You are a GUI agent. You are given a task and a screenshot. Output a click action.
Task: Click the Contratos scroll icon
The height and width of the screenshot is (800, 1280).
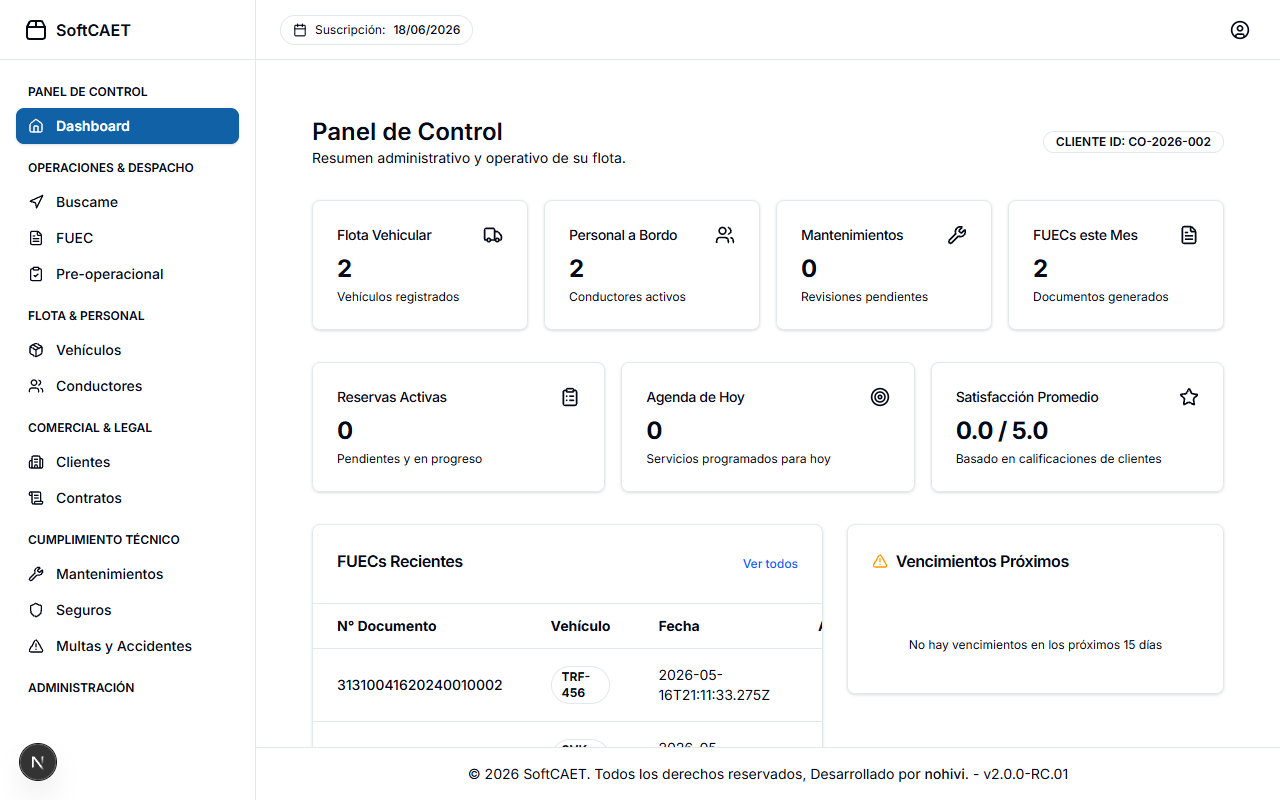click(x=36, y=498)
